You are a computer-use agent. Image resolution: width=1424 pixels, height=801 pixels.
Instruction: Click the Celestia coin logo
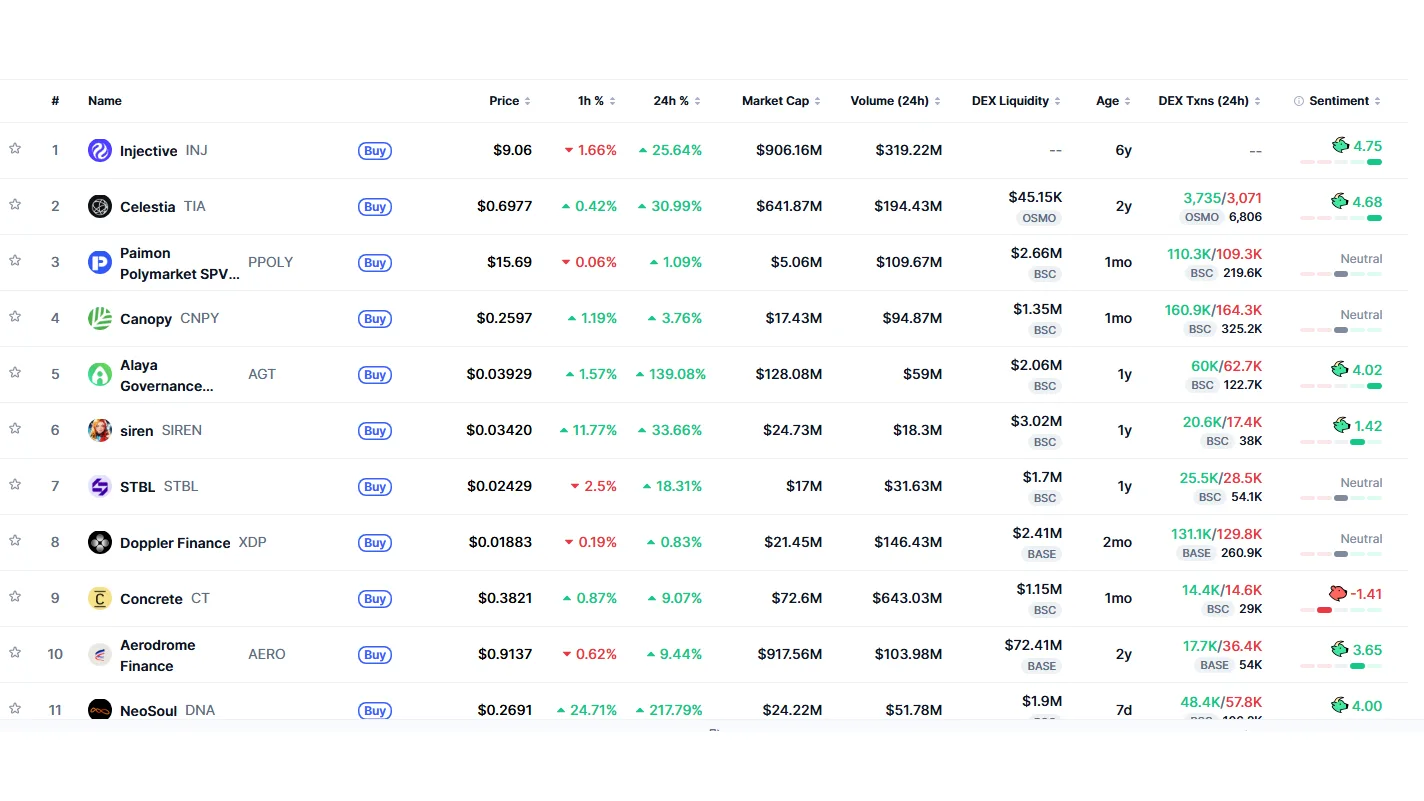(99, 207)
